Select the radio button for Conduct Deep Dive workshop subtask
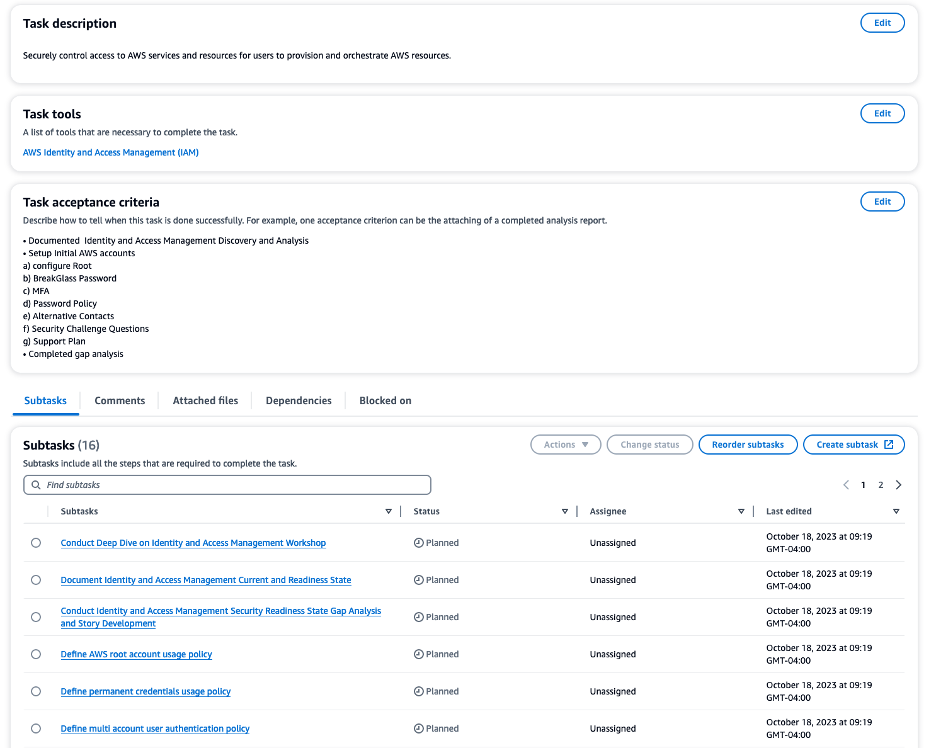The height and width of the screenshot is (748, 936). 35,542
